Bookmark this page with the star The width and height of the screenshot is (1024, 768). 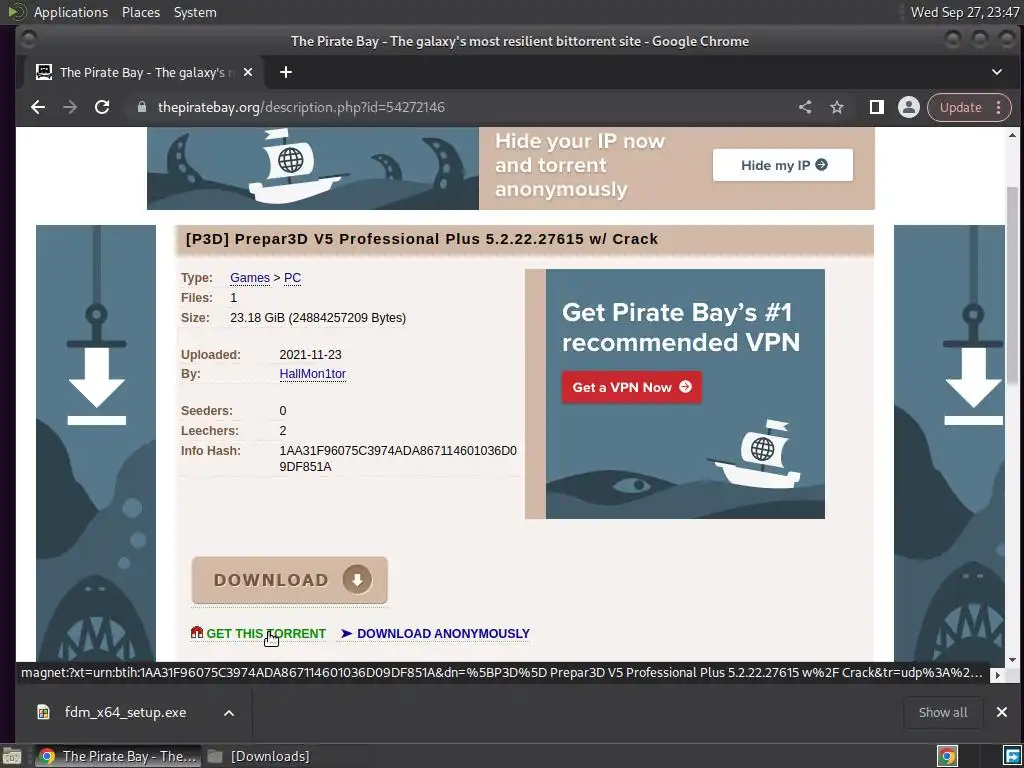pyautogui.click(x=837, y=107)
